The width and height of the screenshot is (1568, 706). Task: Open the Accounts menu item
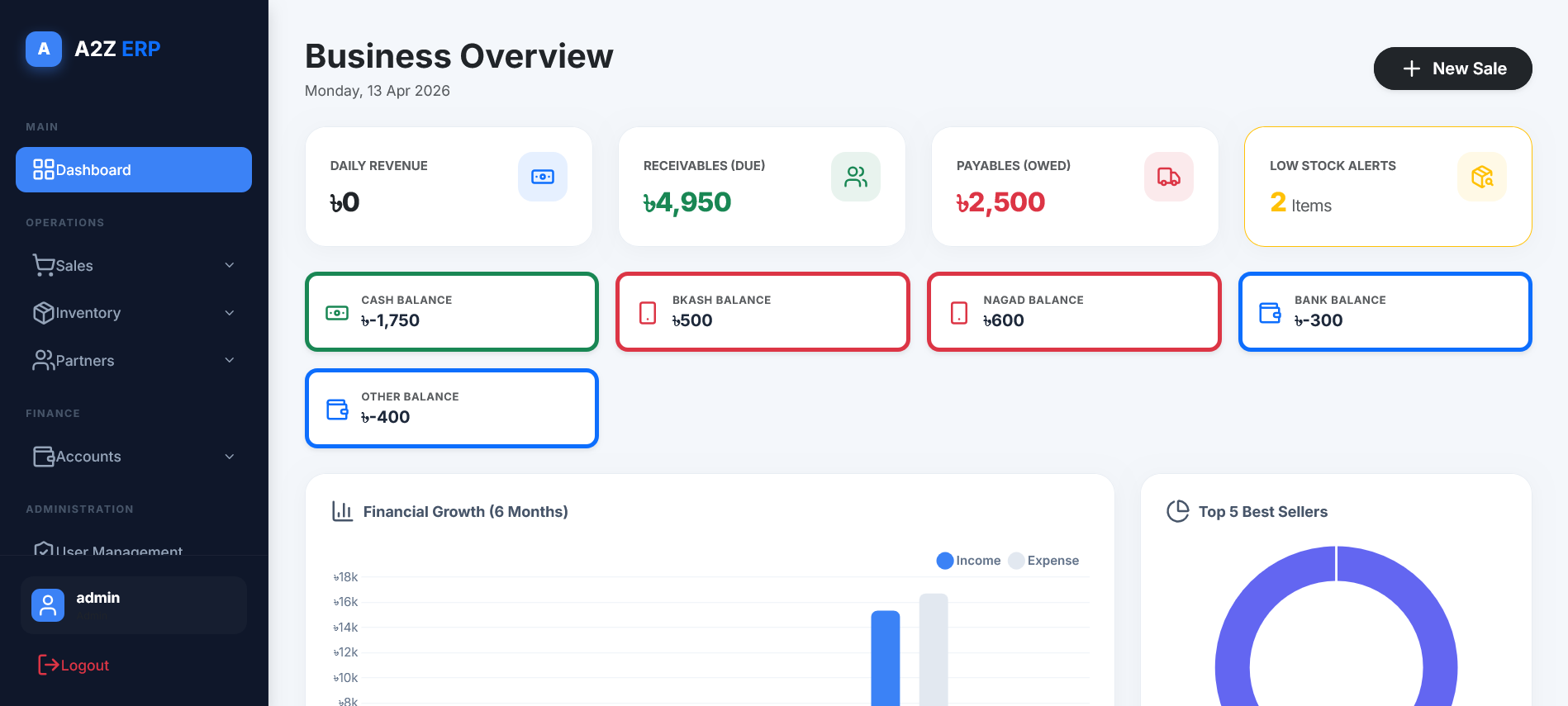134,457
